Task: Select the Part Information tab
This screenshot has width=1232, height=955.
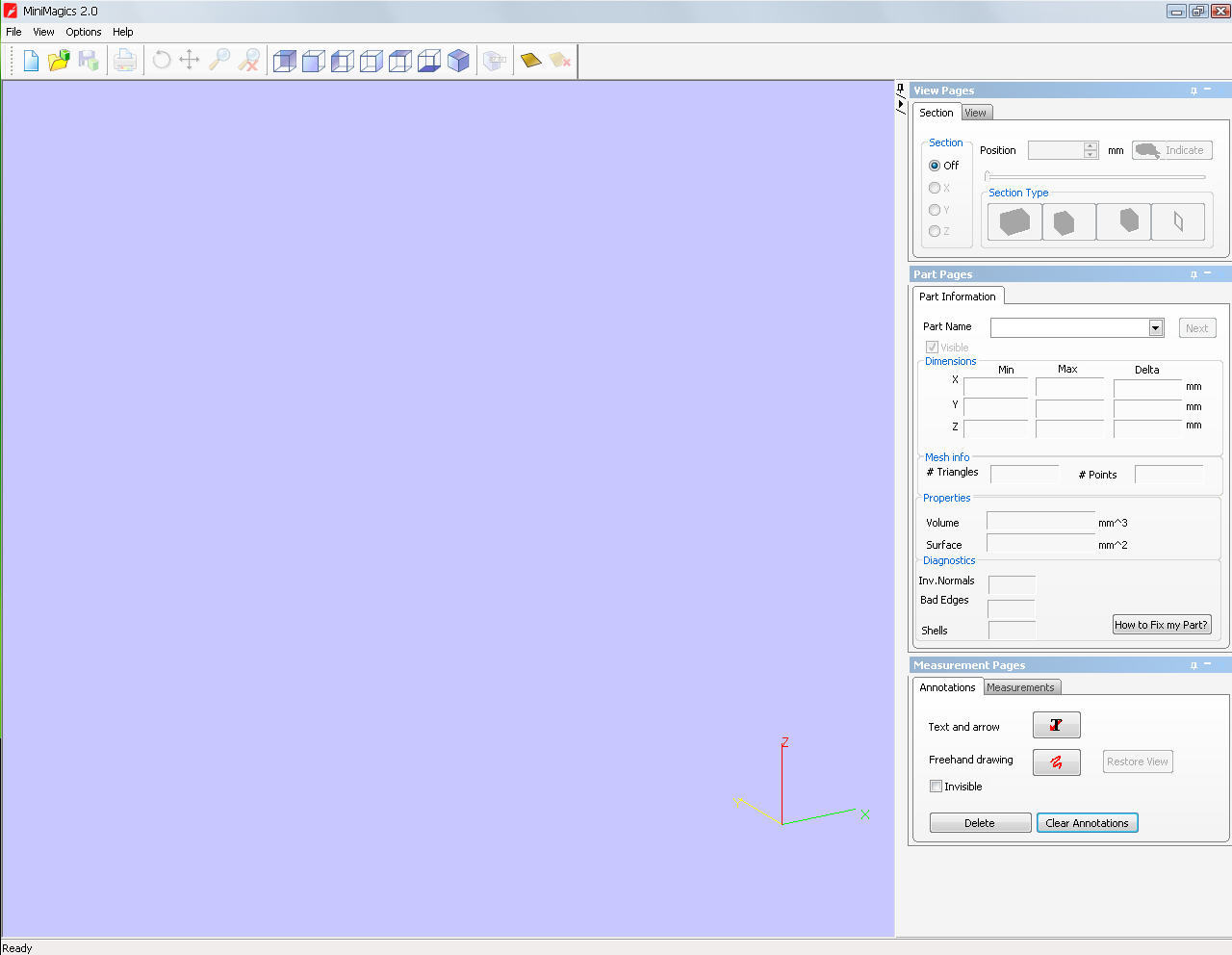Action: pos(958,297)
